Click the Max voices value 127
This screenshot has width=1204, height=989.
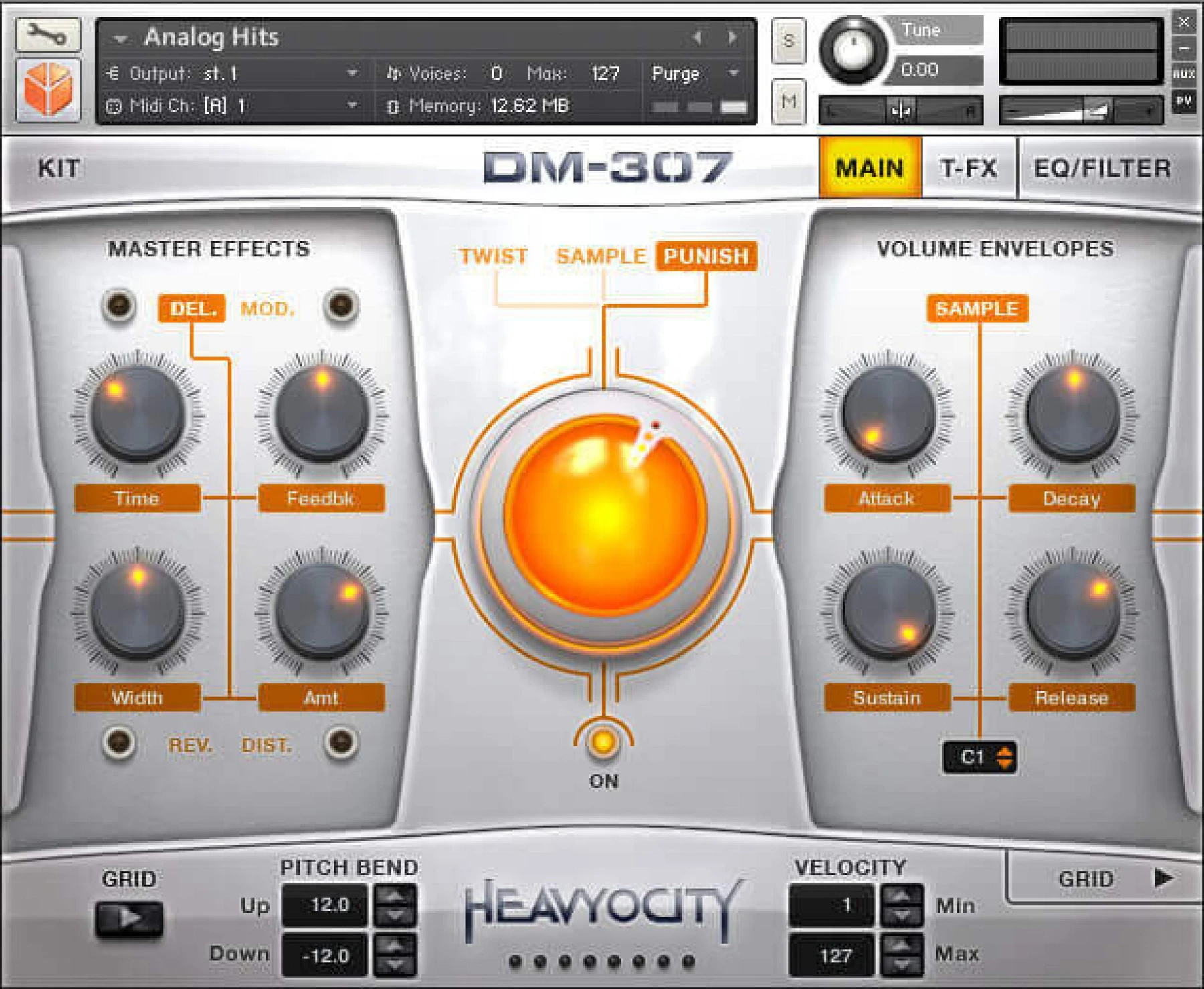click(x=605, y=73)
